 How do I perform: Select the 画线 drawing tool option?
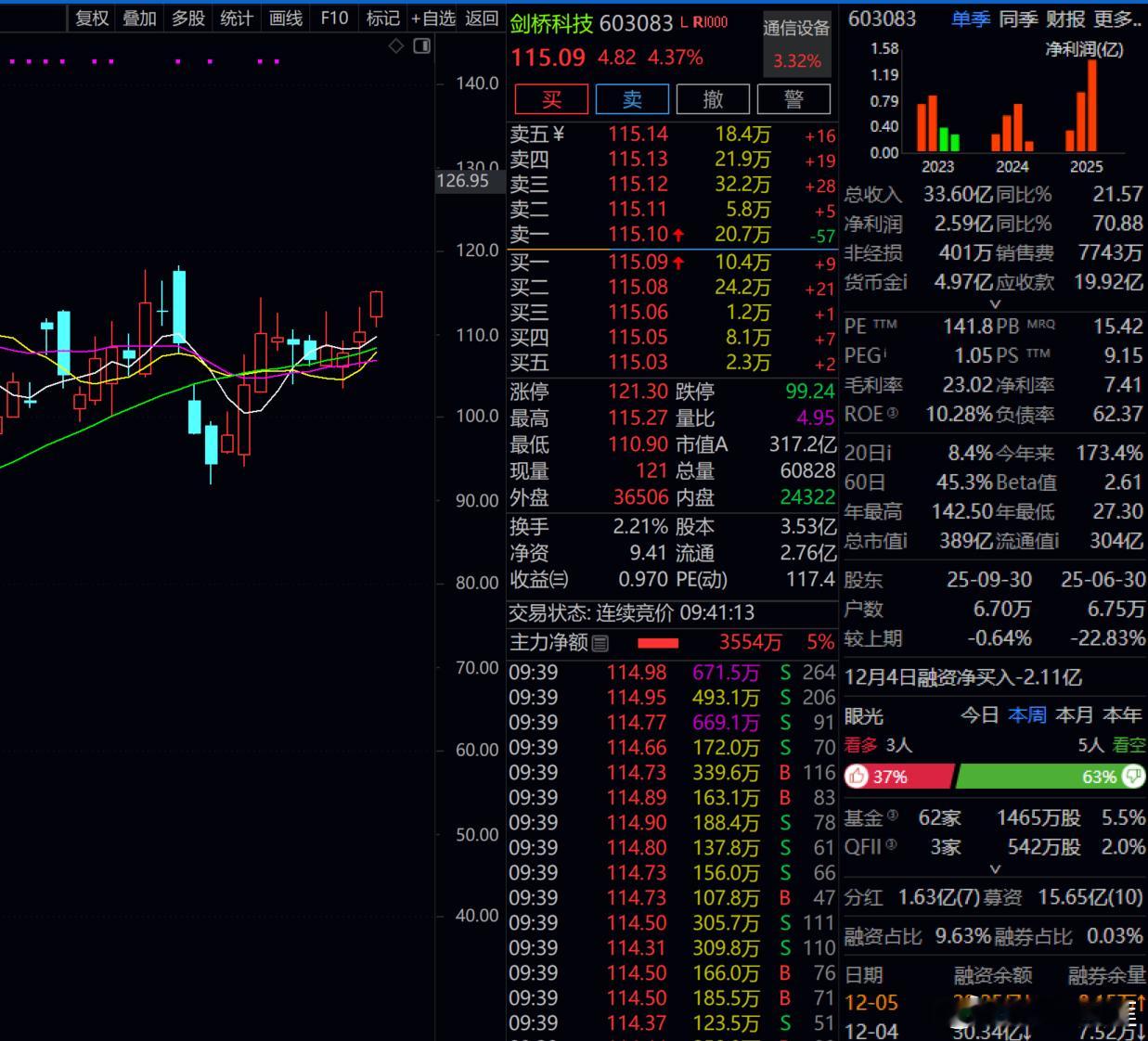point(285,18)
